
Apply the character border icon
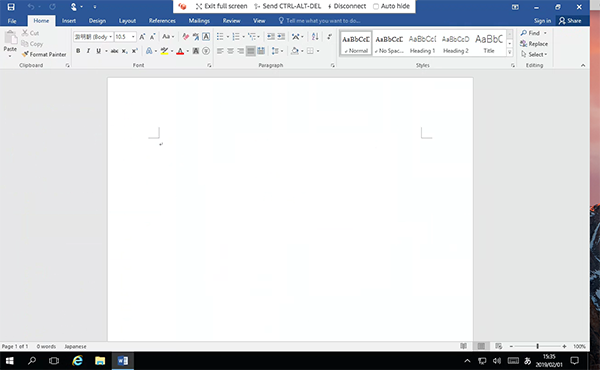point(206,37)
